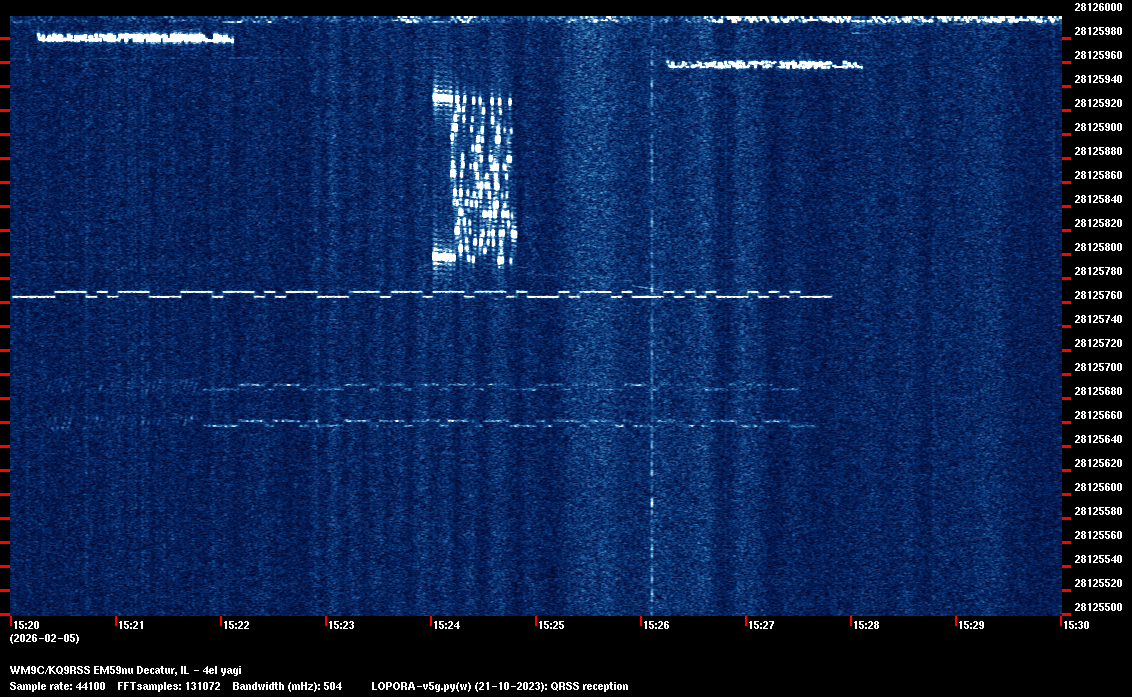Select the 28125760 frequency scale label

1097,295
